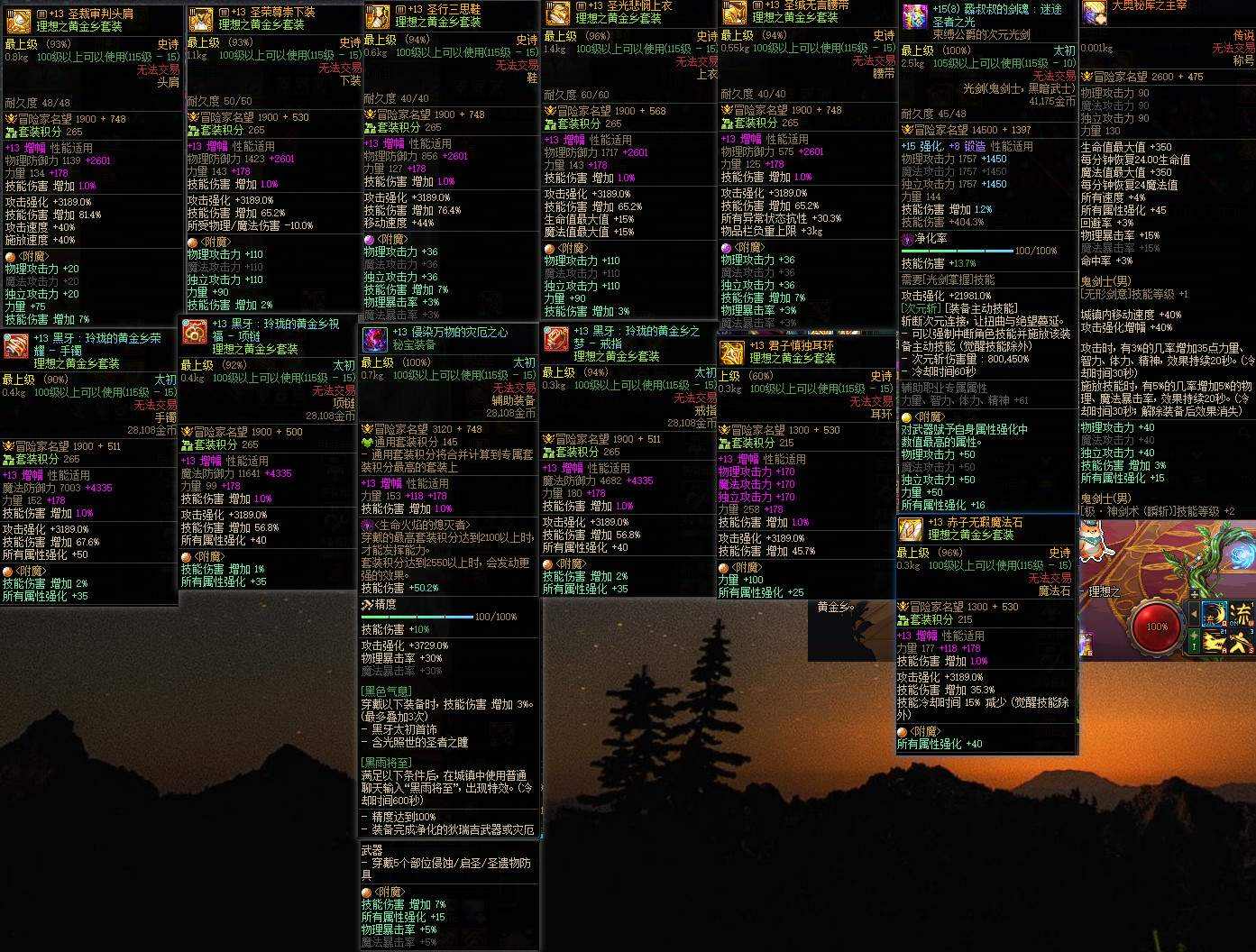Click the left arrow on the skill bar
Image resolution: width=1256 pixels, height=952 pixels.
(1195, 616)
